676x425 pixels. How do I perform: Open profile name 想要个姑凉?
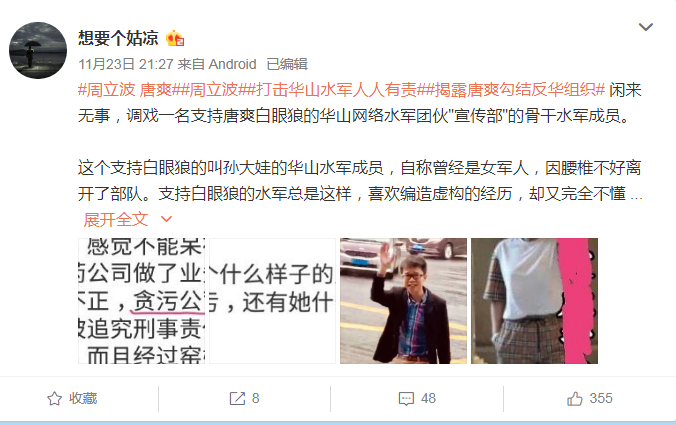point(118,38)
